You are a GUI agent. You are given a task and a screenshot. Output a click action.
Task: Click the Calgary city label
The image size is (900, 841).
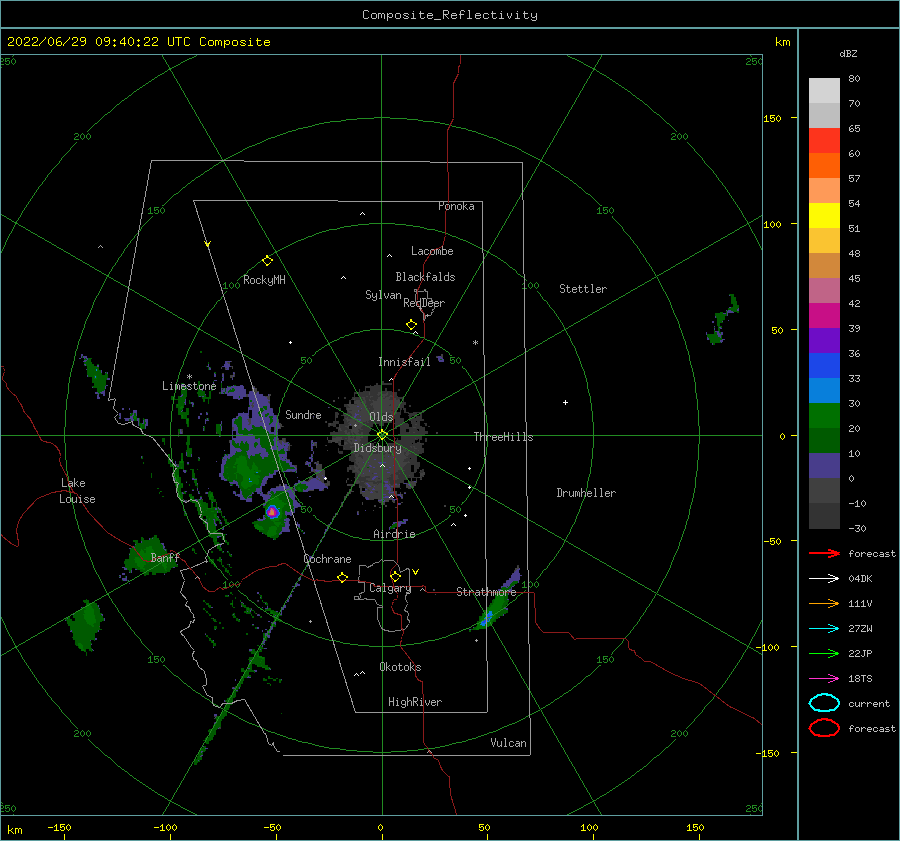click(x=390, y=588)
